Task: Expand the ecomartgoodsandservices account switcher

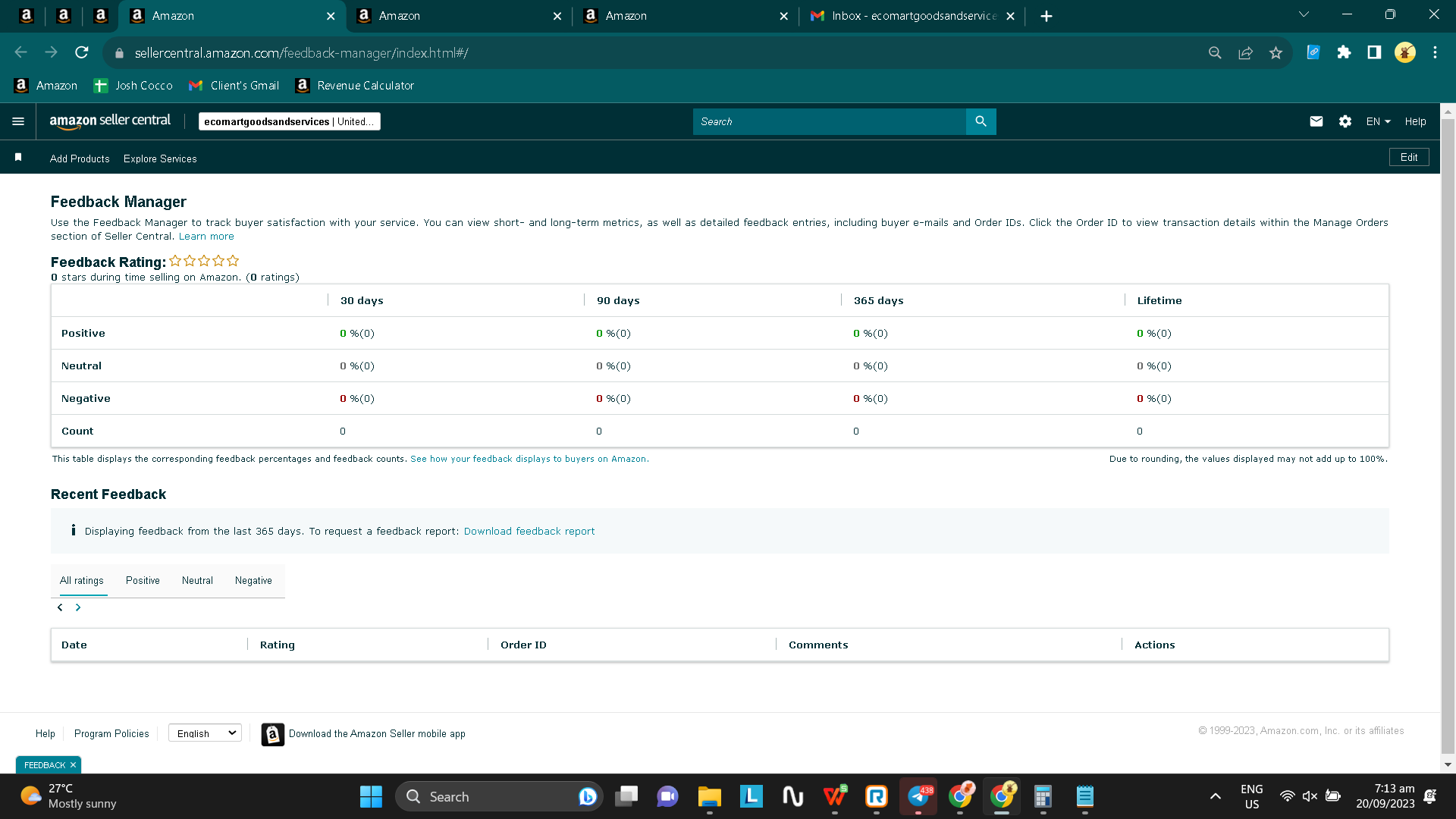Action: [289, 121]
